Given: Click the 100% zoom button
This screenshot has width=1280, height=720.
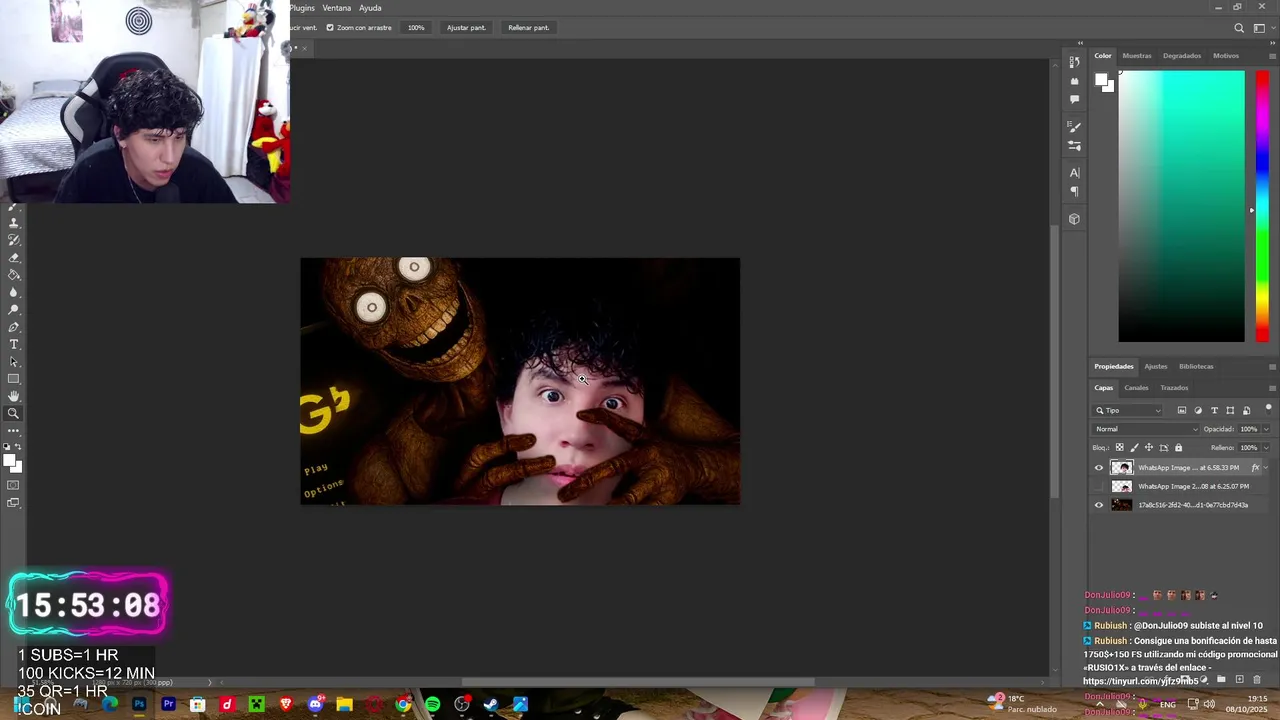Looking at the screenshot, I should click(x=416, y=28).
